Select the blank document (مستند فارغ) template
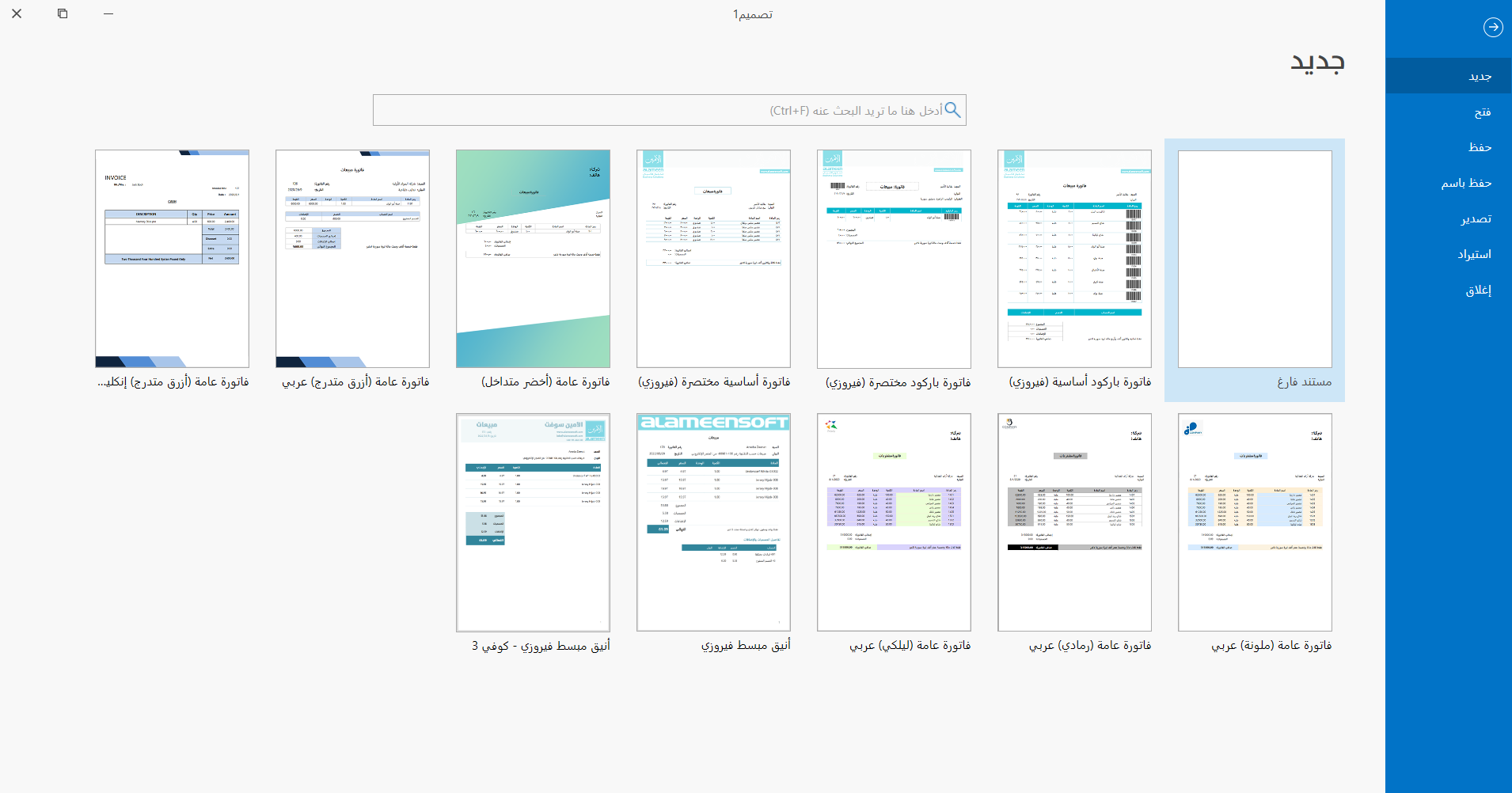Viewport: 1512px width, 793px height. tap(1255, 271)
